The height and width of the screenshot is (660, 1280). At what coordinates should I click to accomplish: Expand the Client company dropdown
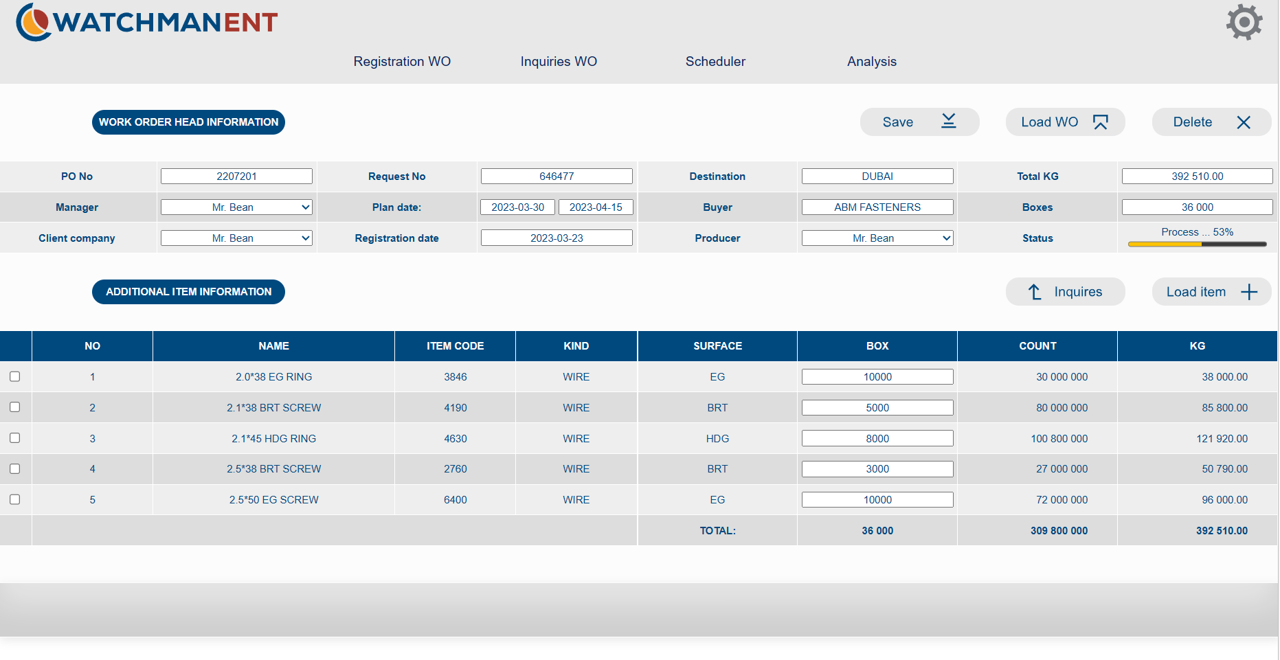click(x=237, y=238)
